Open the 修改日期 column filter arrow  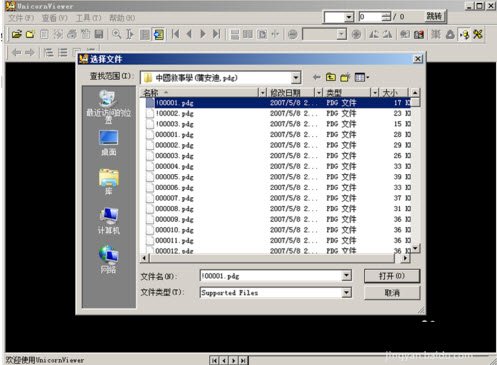coord(319,93)
